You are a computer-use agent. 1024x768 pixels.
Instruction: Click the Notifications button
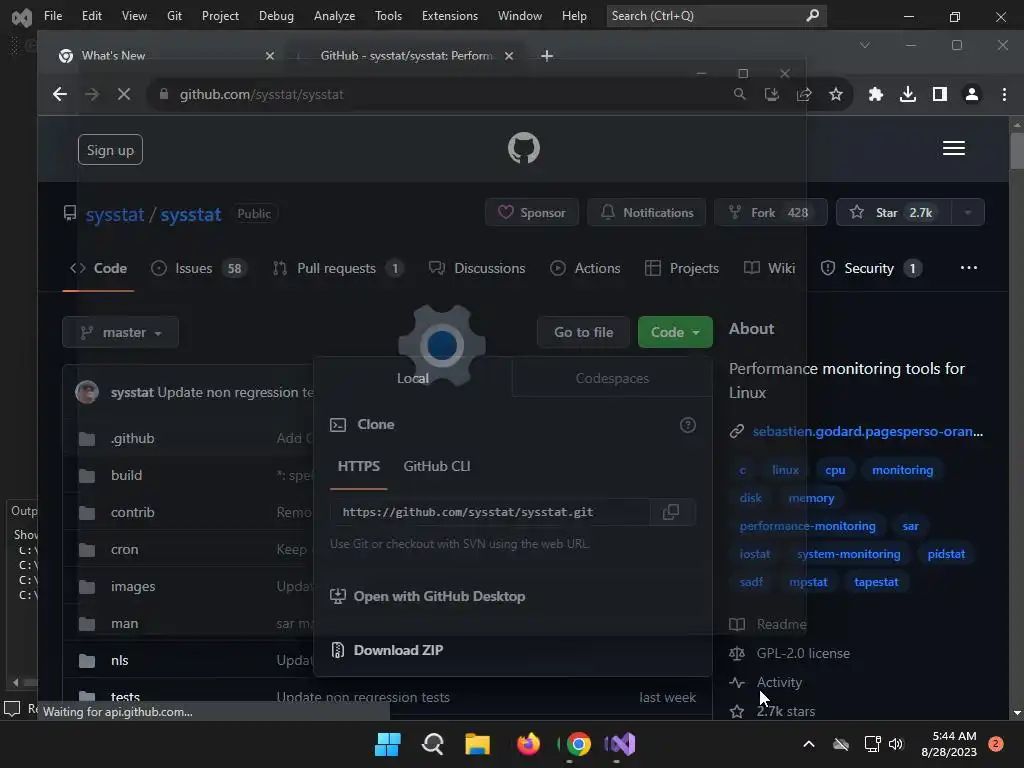(647, 212)
